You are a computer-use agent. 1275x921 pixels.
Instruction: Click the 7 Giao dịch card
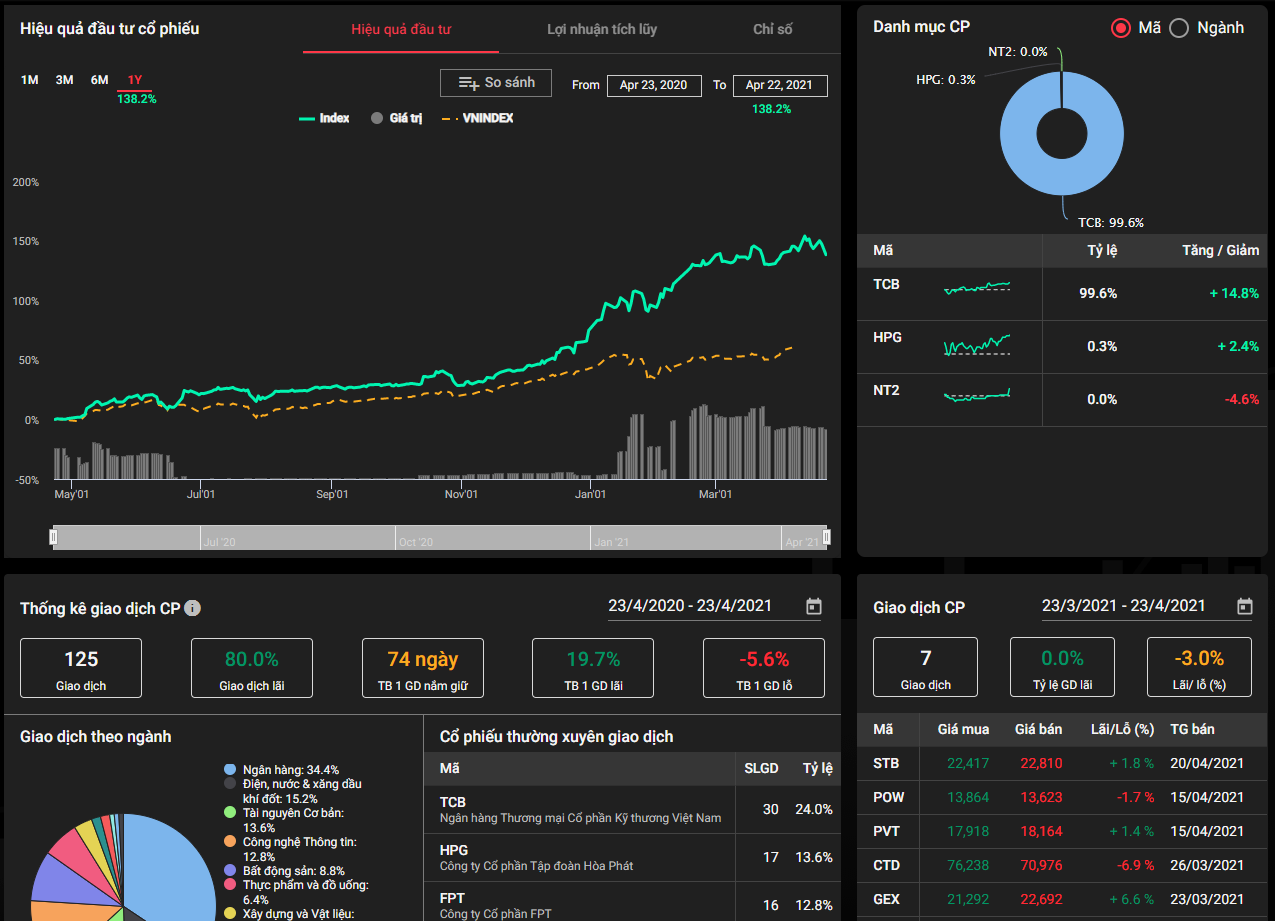tap(925, 668)
